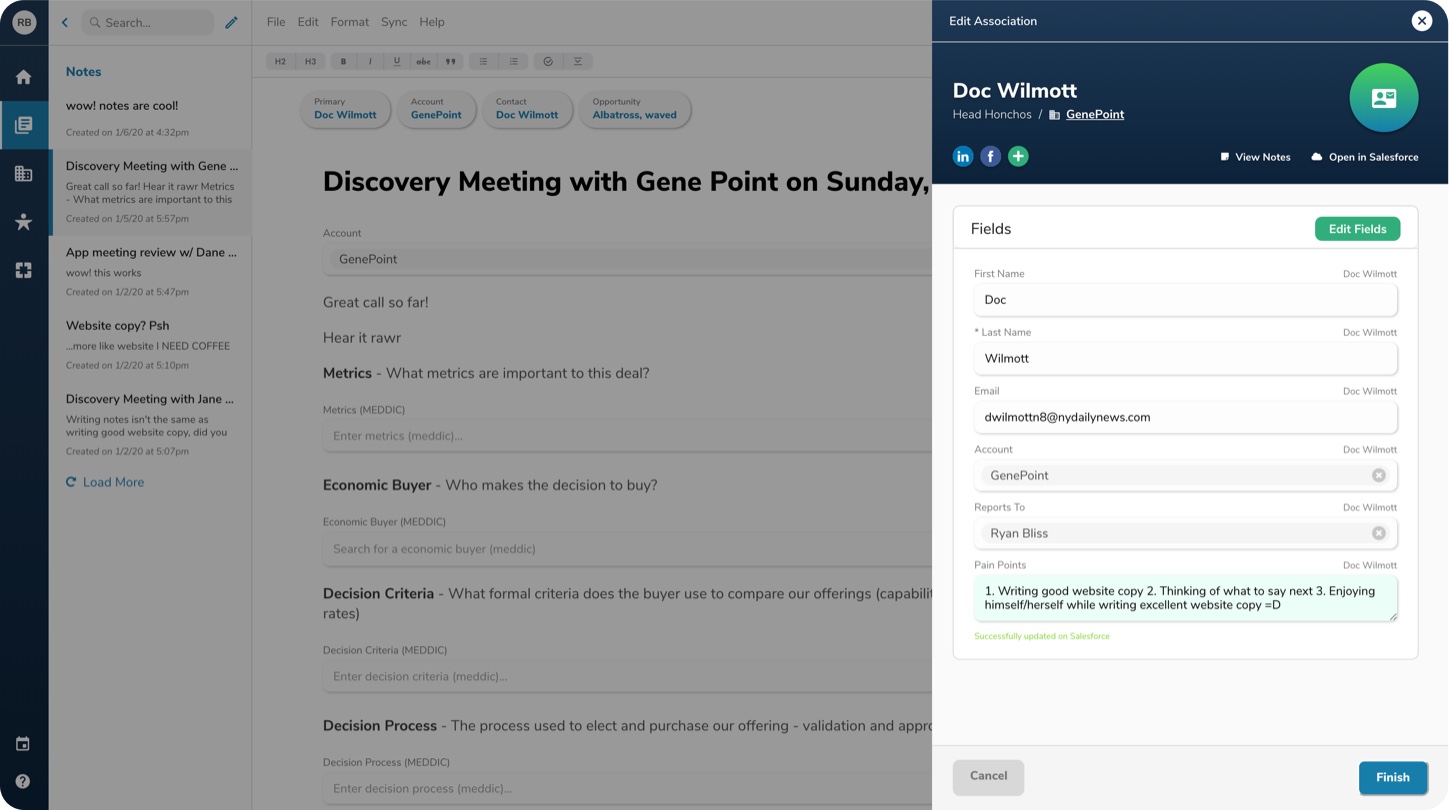The image size is (1449, 810).
Task: Collapse the notes list with back chevron
Action: click(65, 22)
